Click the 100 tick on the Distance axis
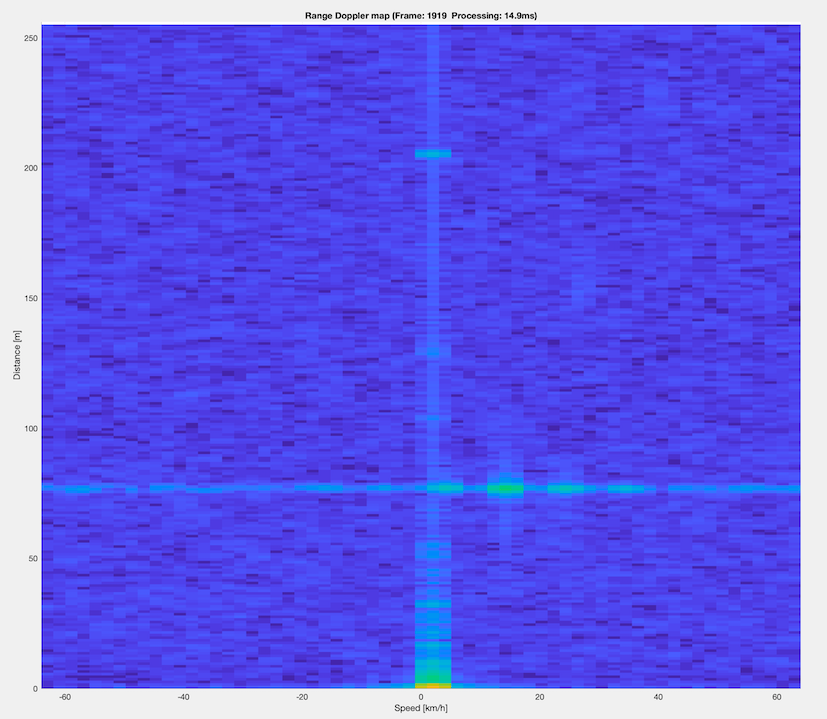 (31, 429)
